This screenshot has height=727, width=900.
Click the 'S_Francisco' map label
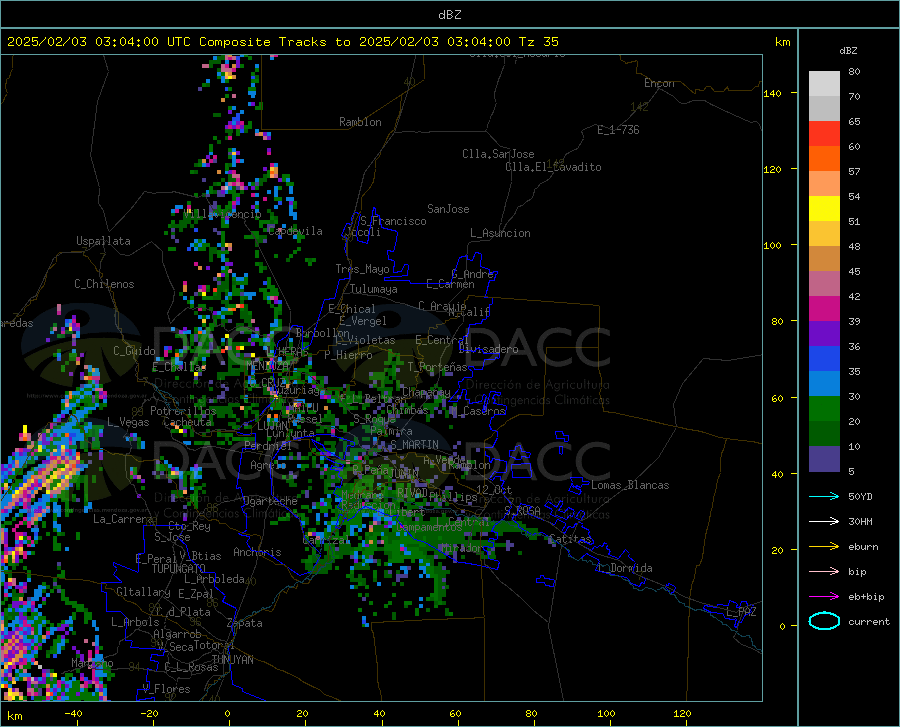[x=393, y=221]
